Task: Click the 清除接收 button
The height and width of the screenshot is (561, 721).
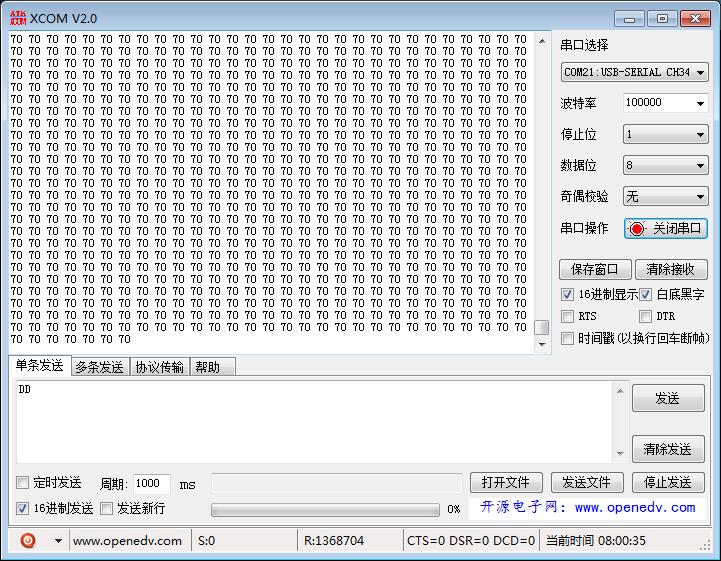Action: [670, 269]
